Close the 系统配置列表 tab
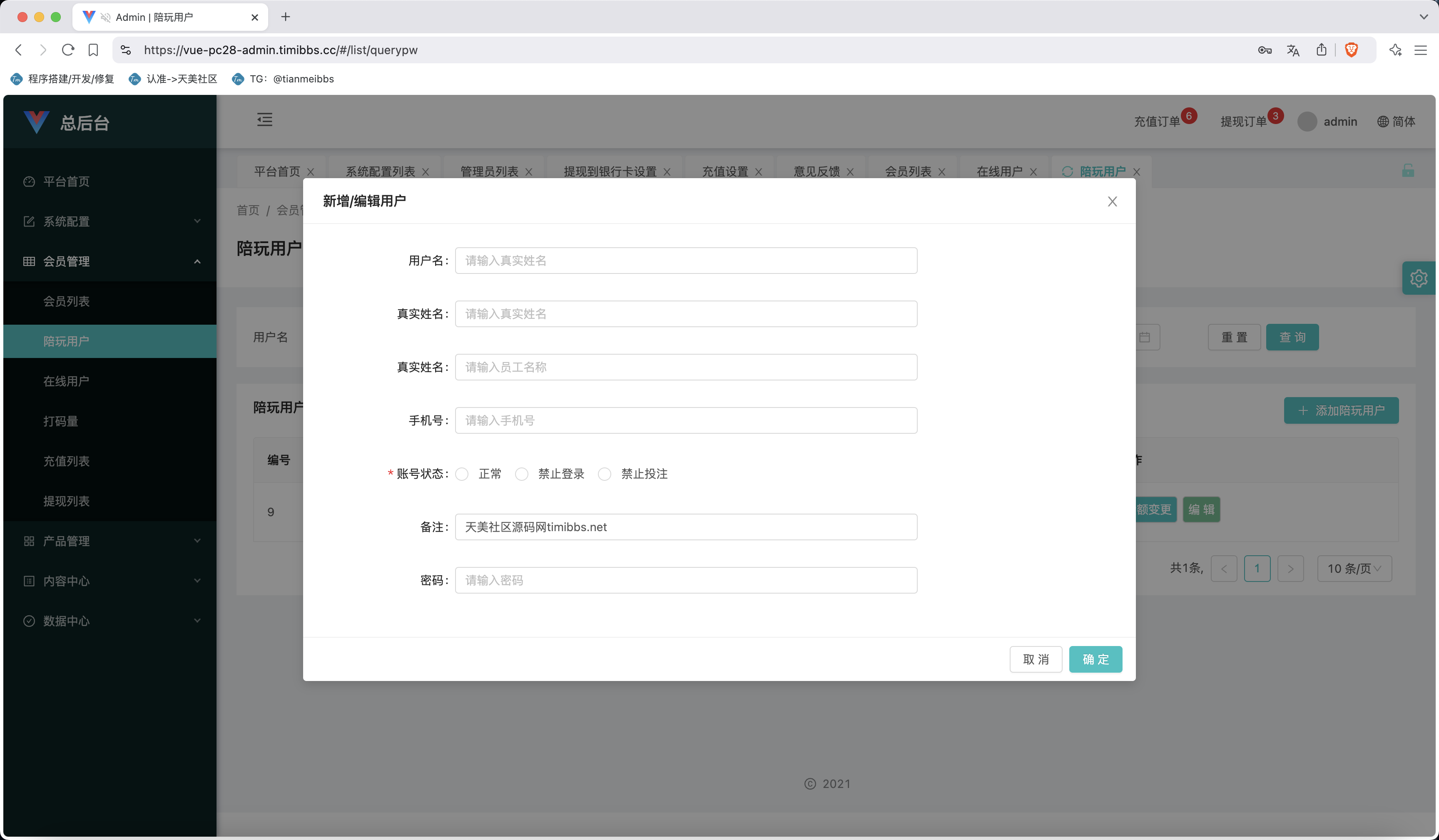The height and width of the screenshot is (840, 1439). click(x=426, y=172)
